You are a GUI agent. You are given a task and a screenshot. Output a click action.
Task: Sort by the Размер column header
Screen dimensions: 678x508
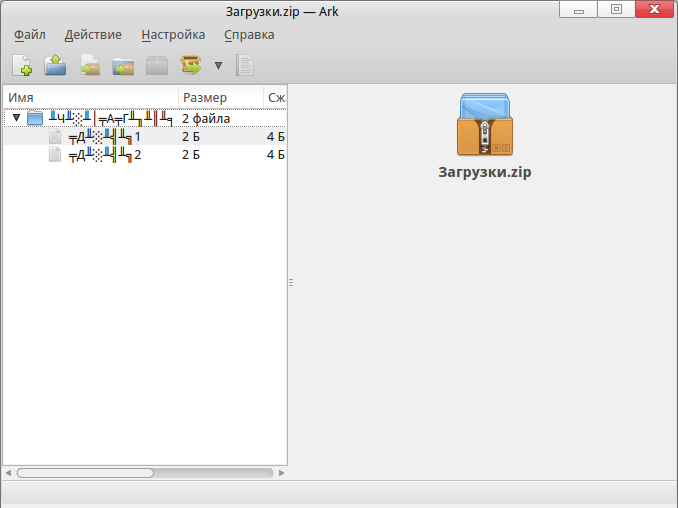click(x=221, y=97)
